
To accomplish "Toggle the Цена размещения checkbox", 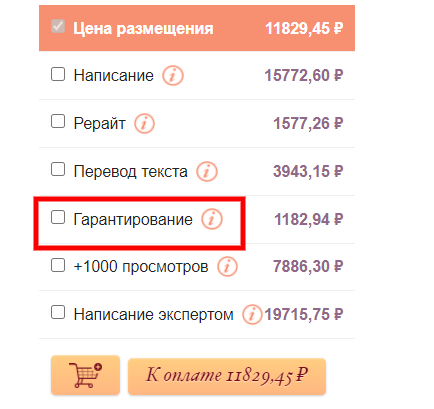I will 58,26.
